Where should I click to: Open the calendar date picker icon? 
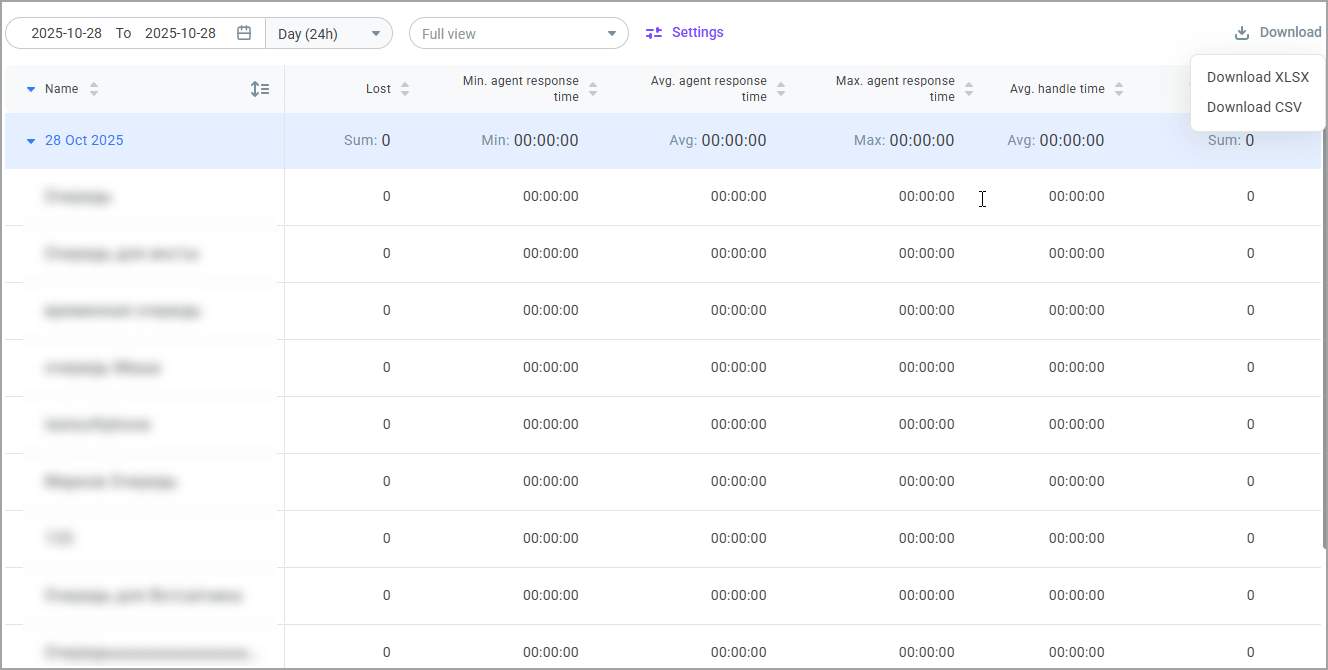[x=243, y=32]
